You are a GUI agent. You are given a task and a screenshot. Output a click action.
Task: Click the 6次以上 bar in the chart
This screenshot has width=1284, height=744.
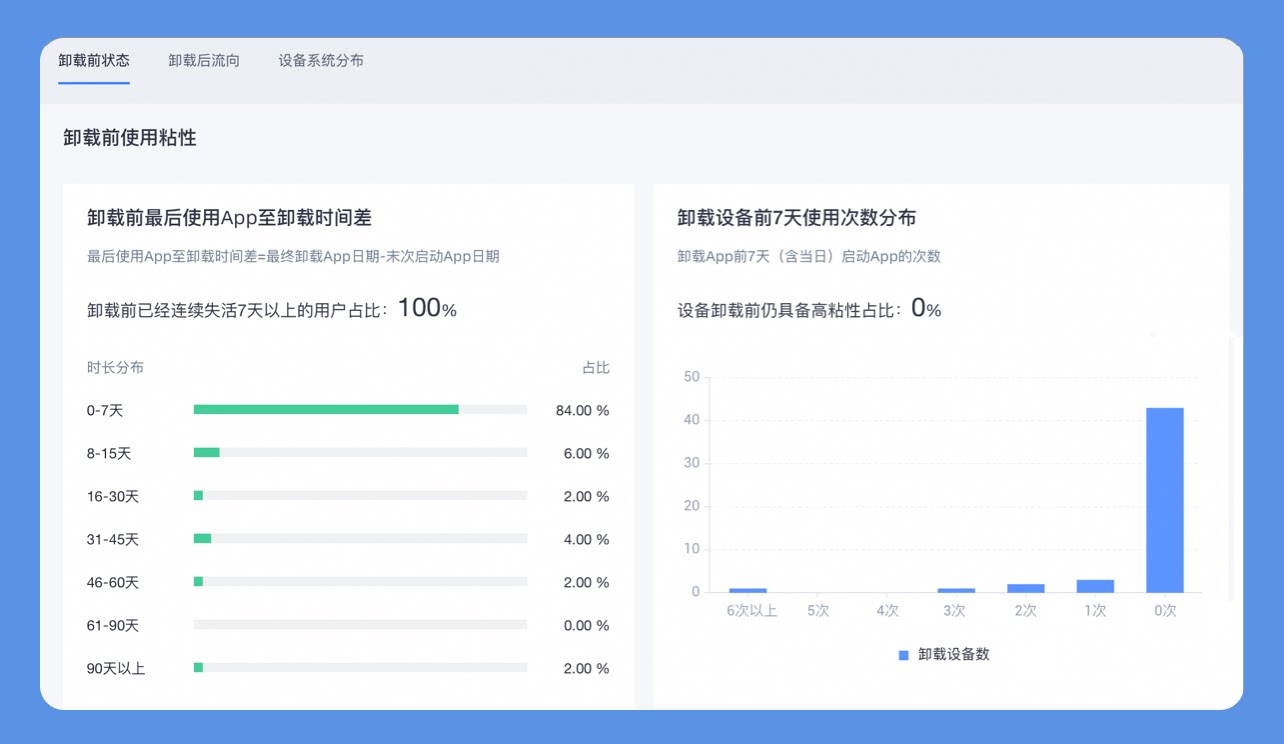coord(748,590)
